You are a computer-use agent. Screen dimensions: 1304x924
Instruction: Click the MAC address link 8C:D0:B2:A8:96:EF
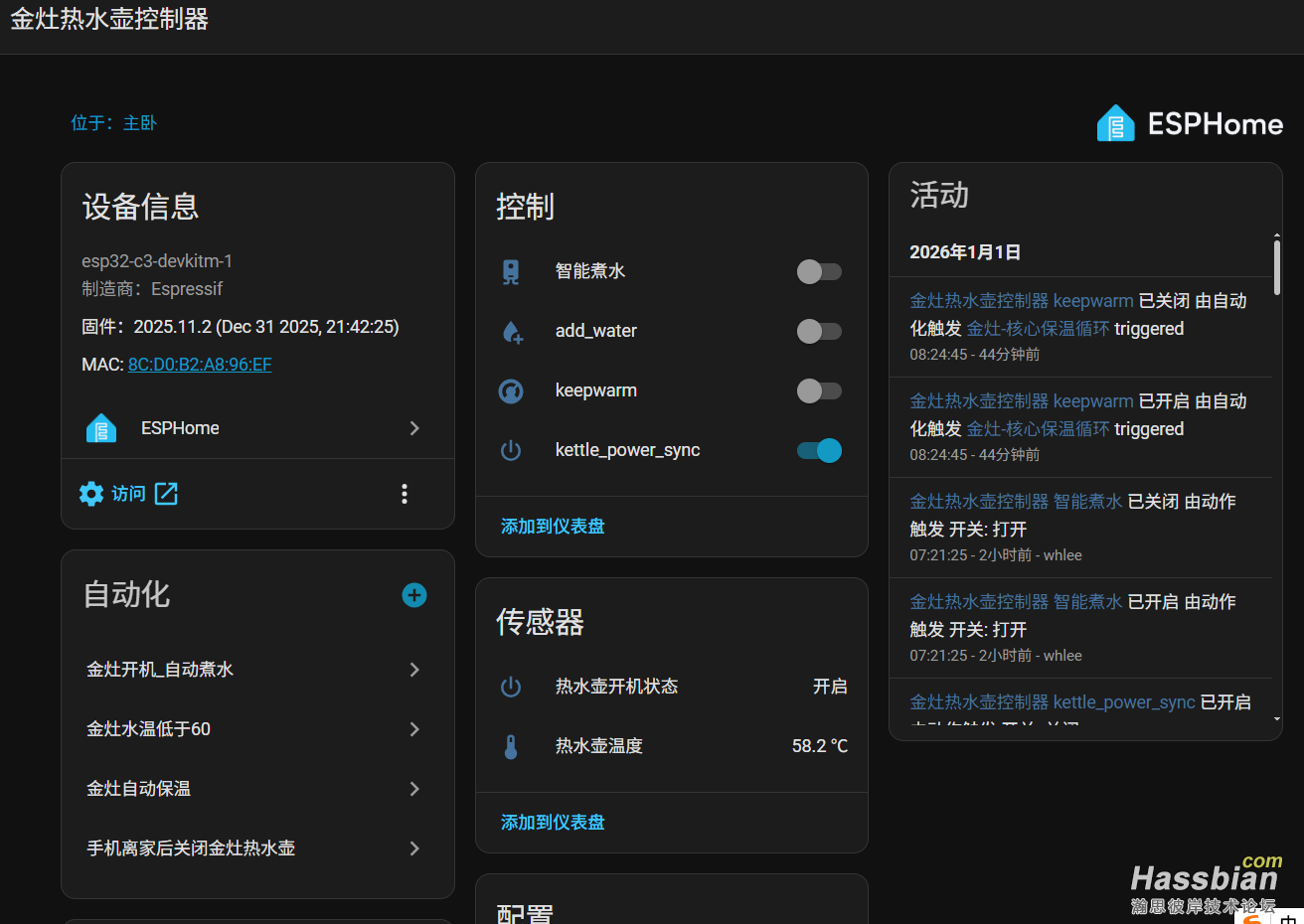200,364
